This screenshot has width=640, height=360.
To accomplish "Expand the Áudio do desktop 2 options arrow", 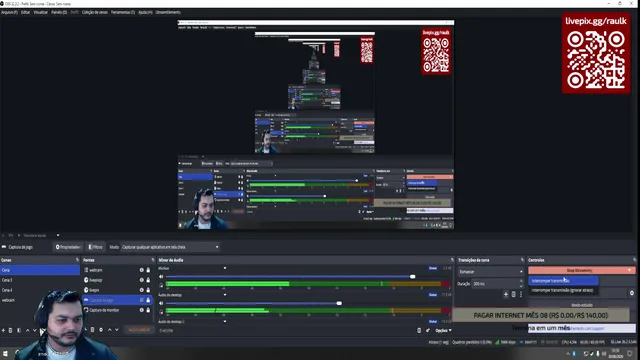I will pos(225,321).
